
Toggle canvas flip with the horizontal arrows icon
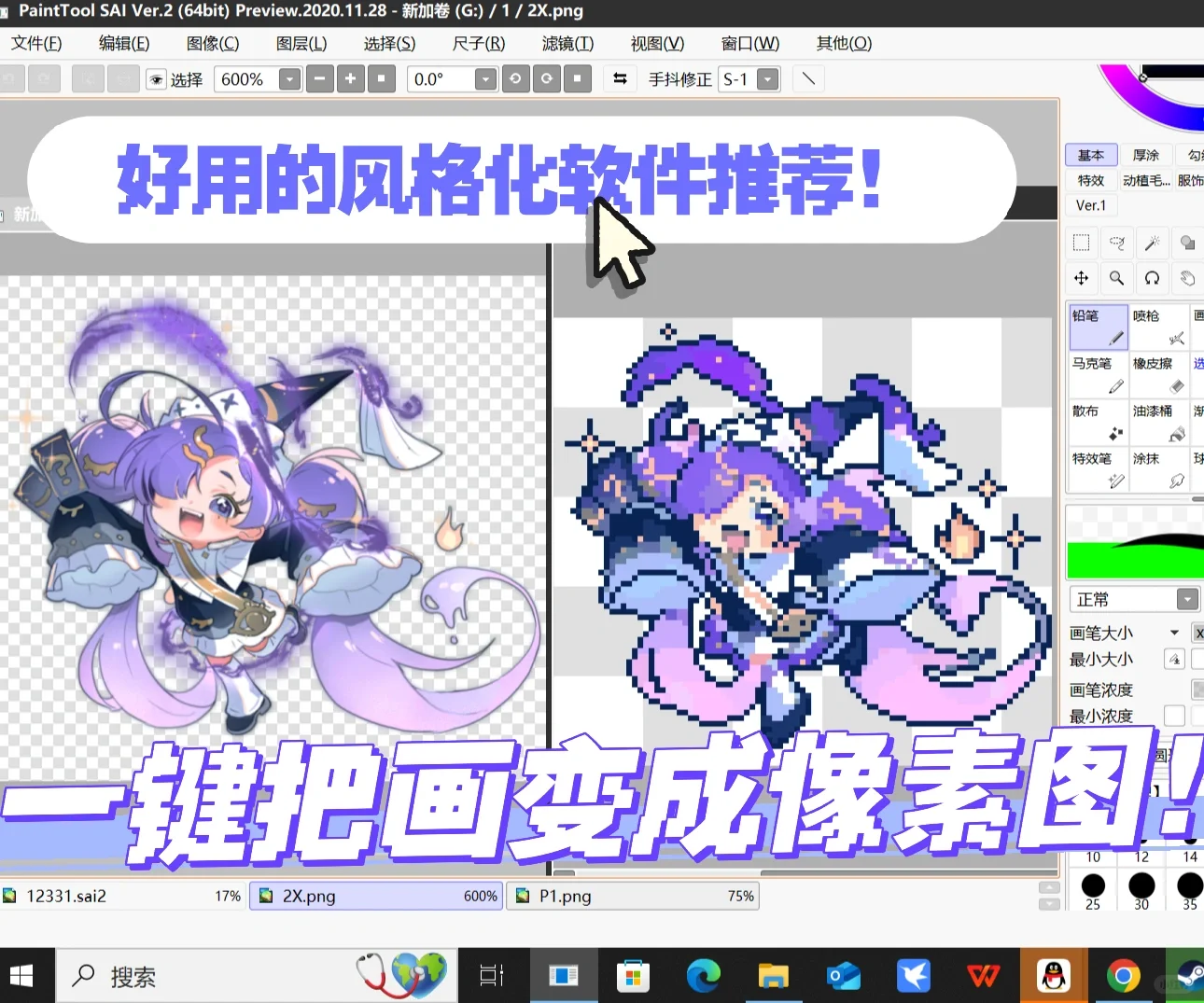[619, 79]
